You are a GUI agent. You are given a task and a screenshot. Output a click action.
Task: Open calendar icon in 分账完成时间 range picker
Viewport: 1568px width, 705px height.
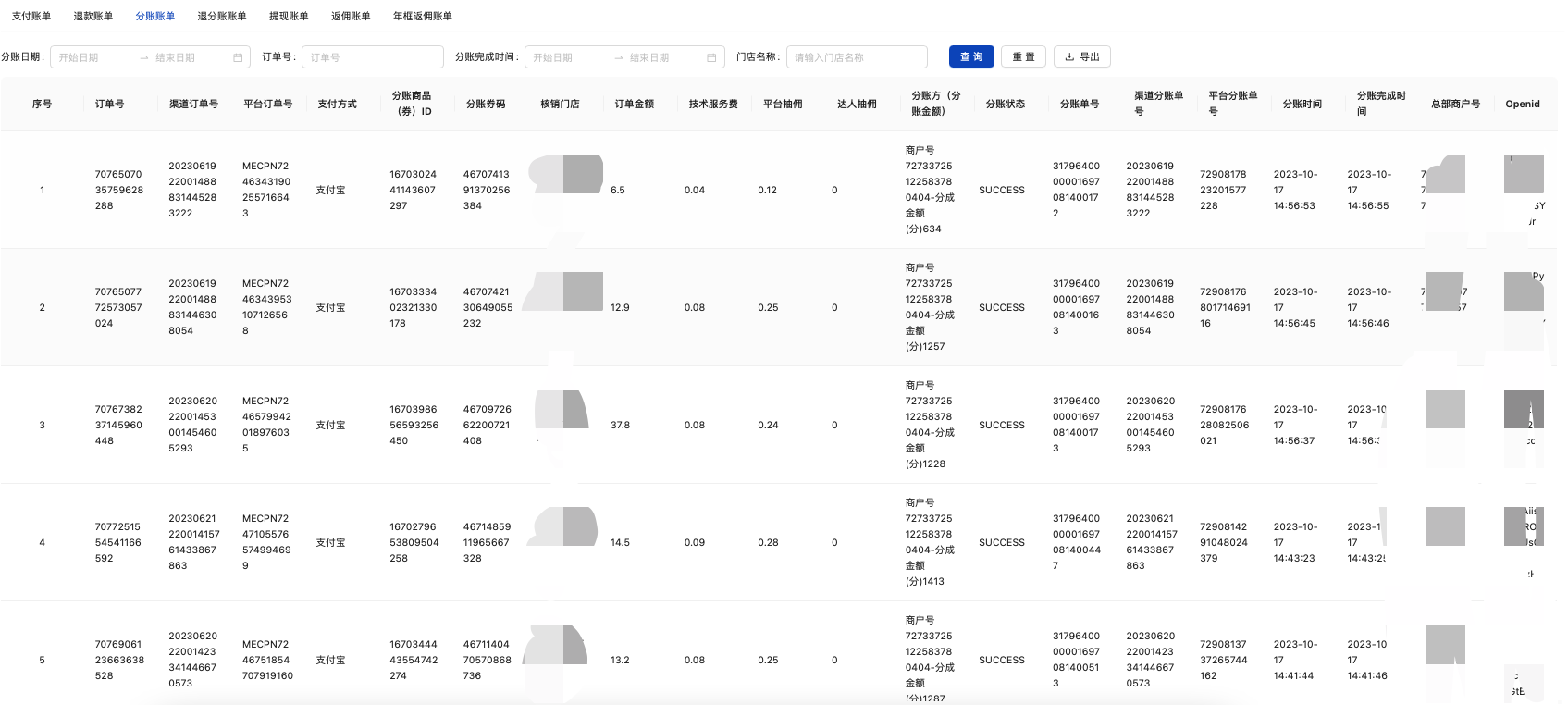tap(711, 57)
